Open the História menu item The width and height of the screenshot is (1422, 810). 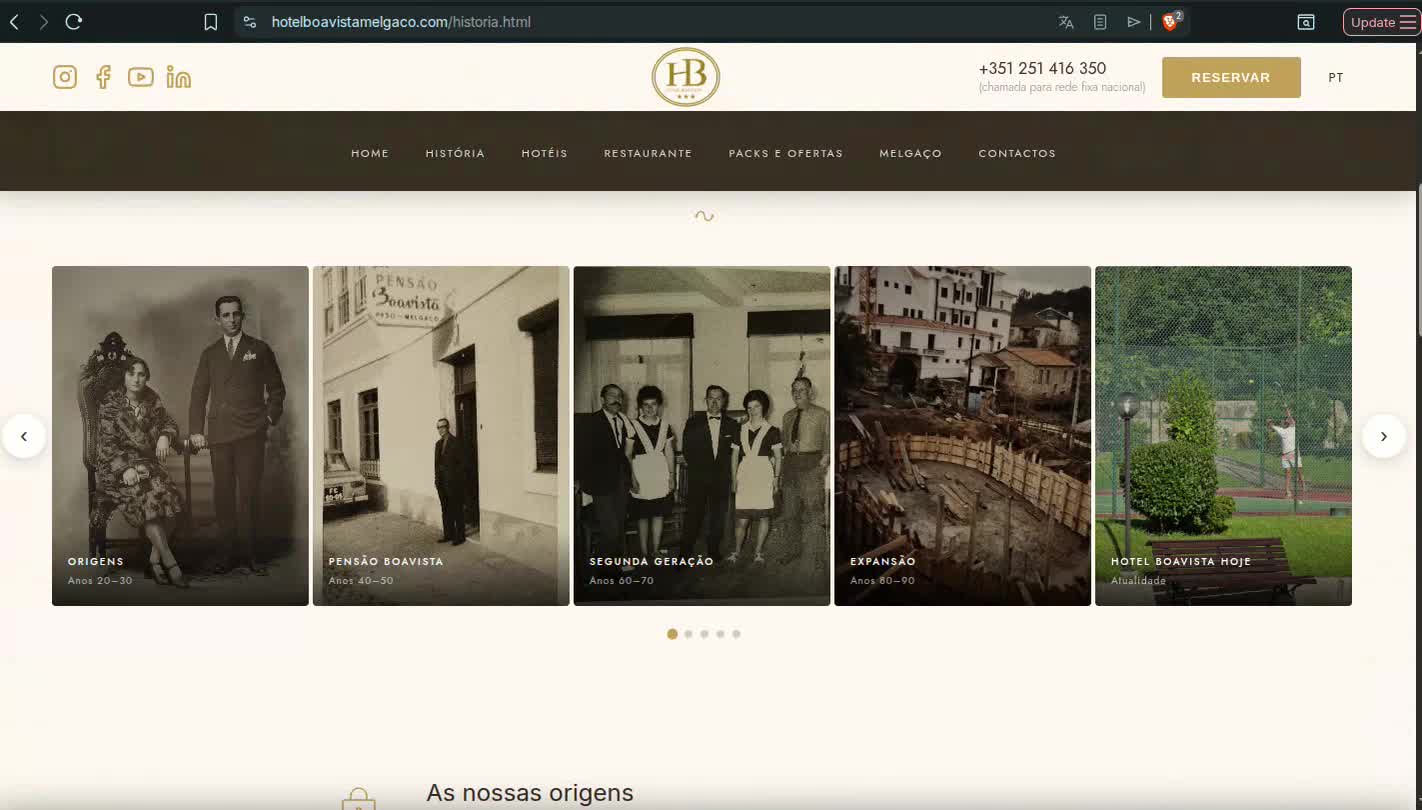pyautogui.click(x=455, y=153)
